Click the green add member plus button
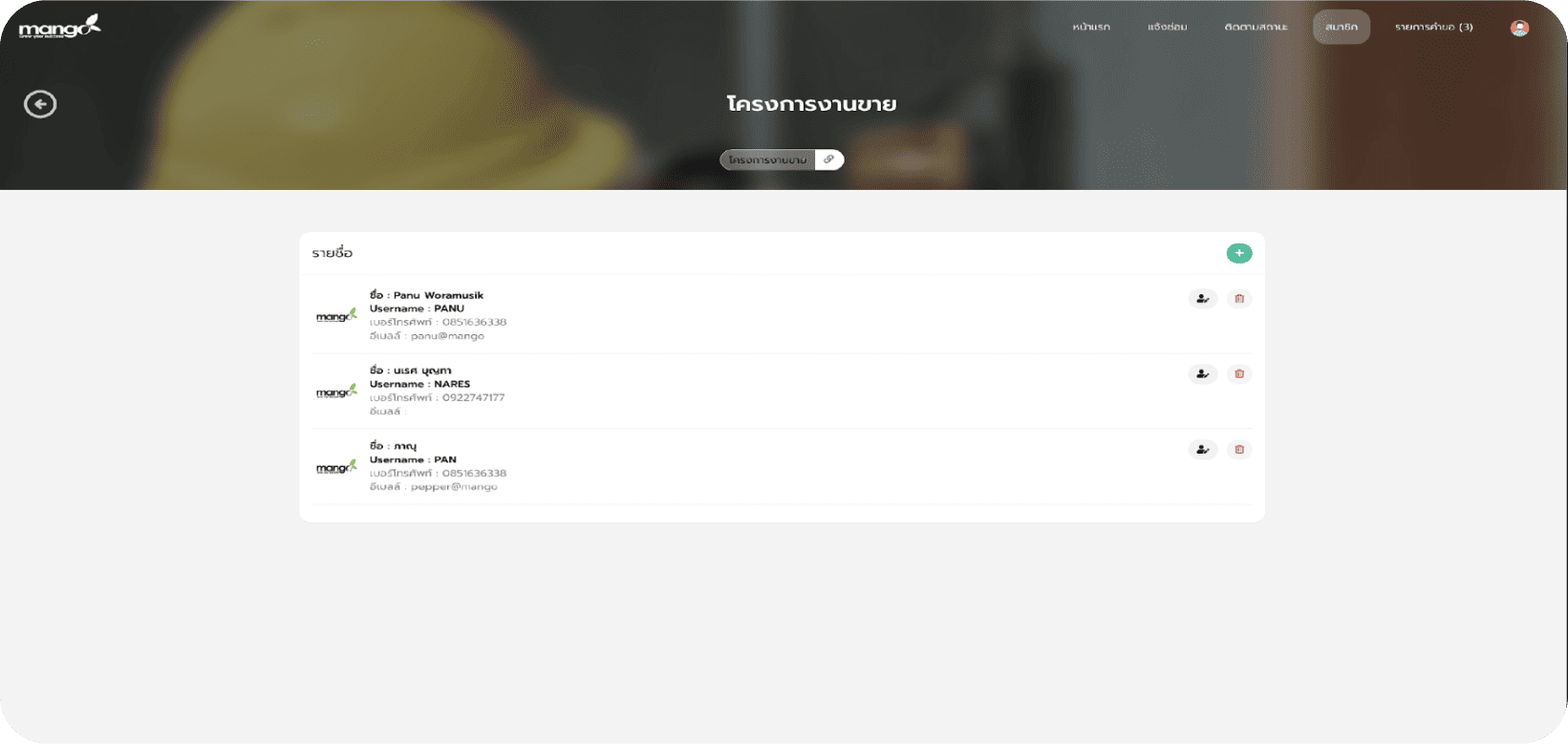The height and width of the screenshot is (744, 1568). click(x=1238, y=253)
